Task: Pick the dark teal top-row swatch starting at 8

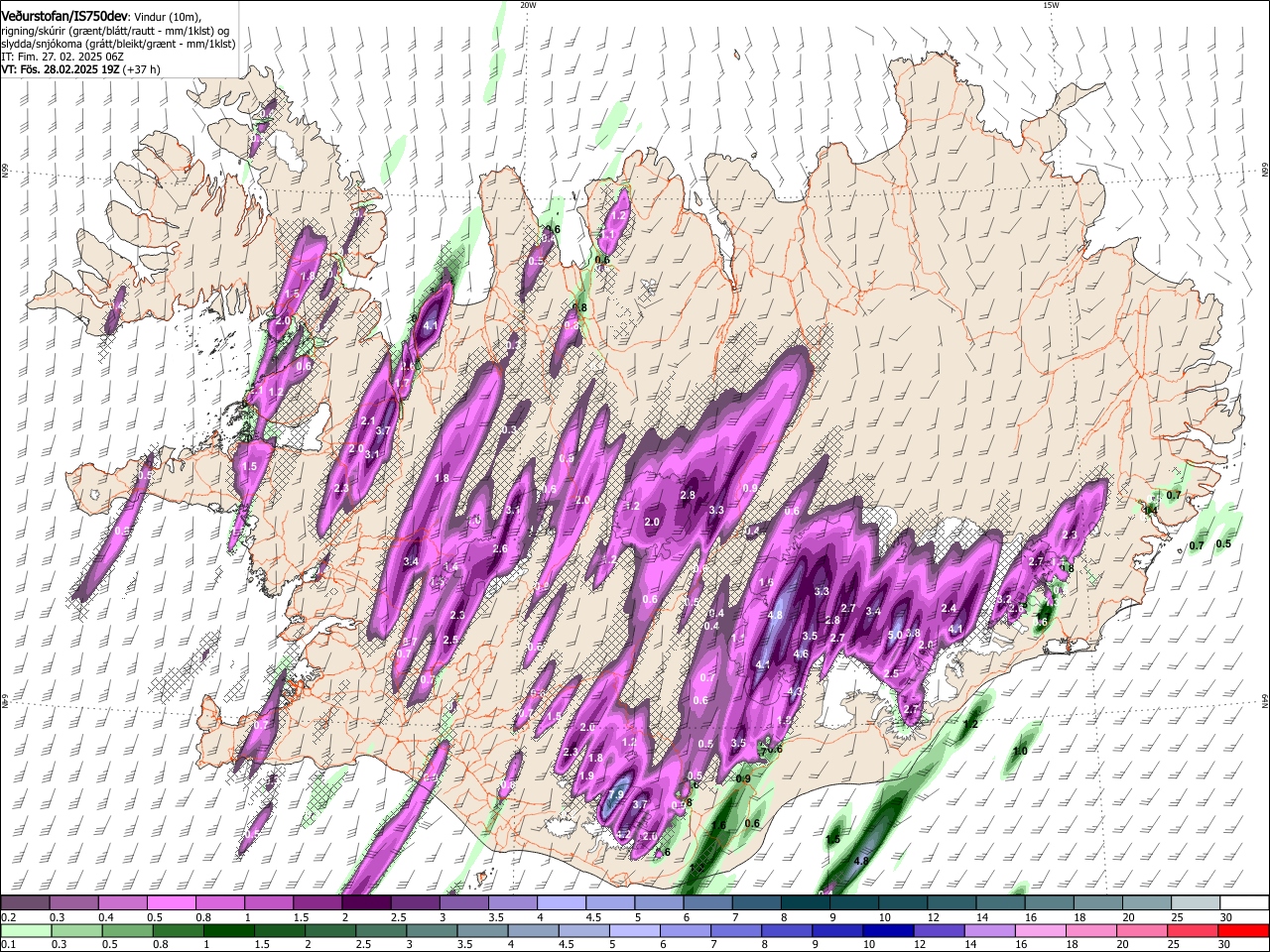Action: pyautogui.click(x=805, y=903)
